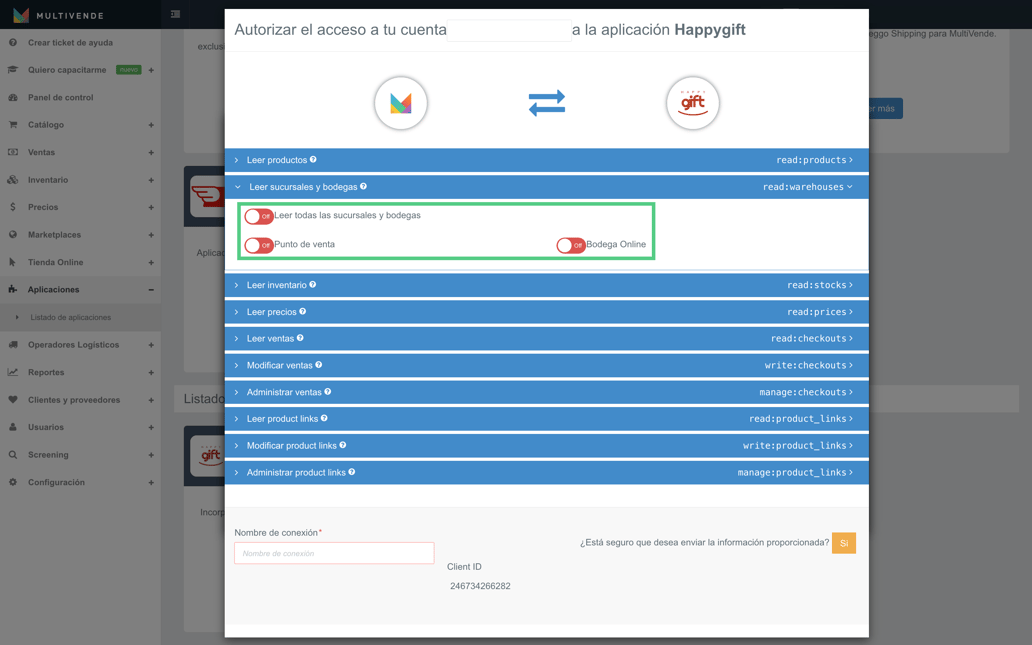Expand the Leer inventario permission section
The image size is (1032, 645).
546,285
